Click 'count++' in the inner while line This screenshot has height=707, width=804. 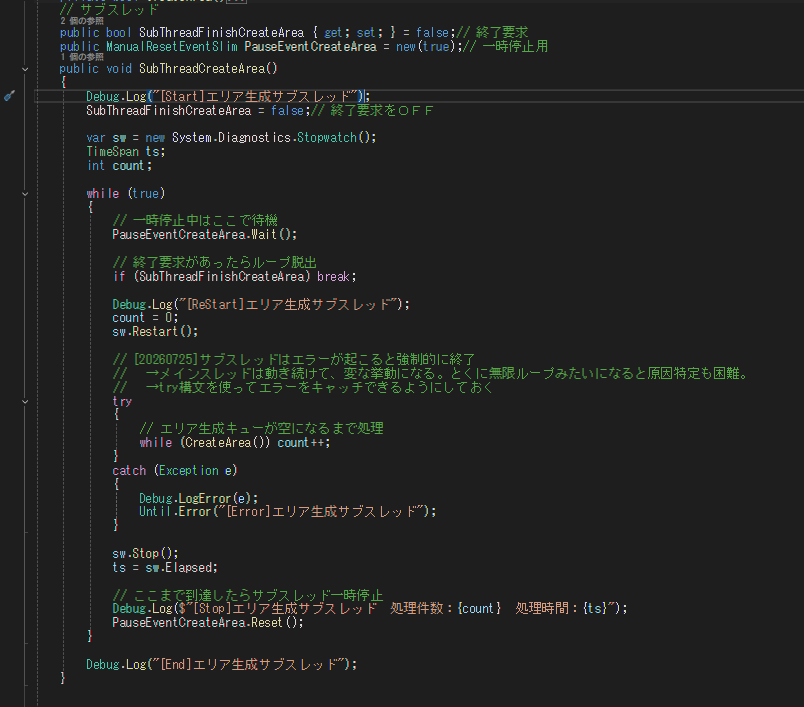(x=300, y=443)
